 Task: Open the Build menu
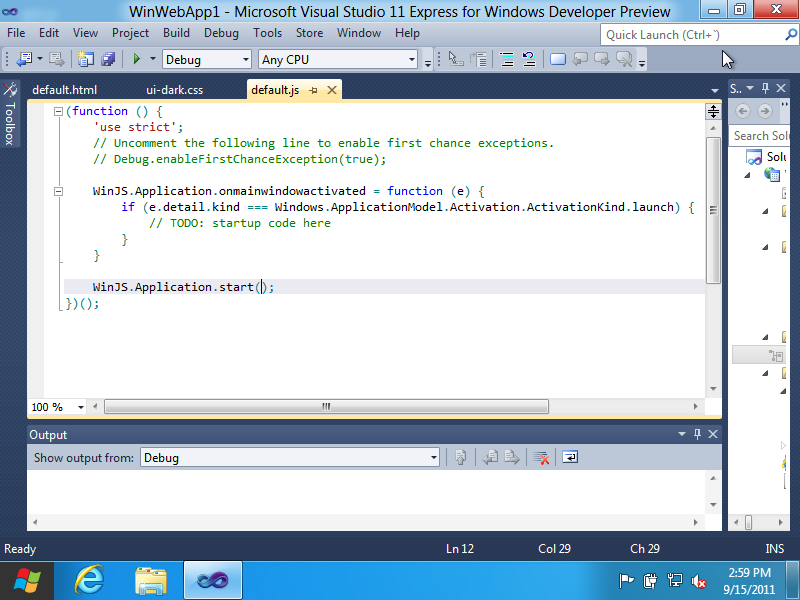coord(176,33)
